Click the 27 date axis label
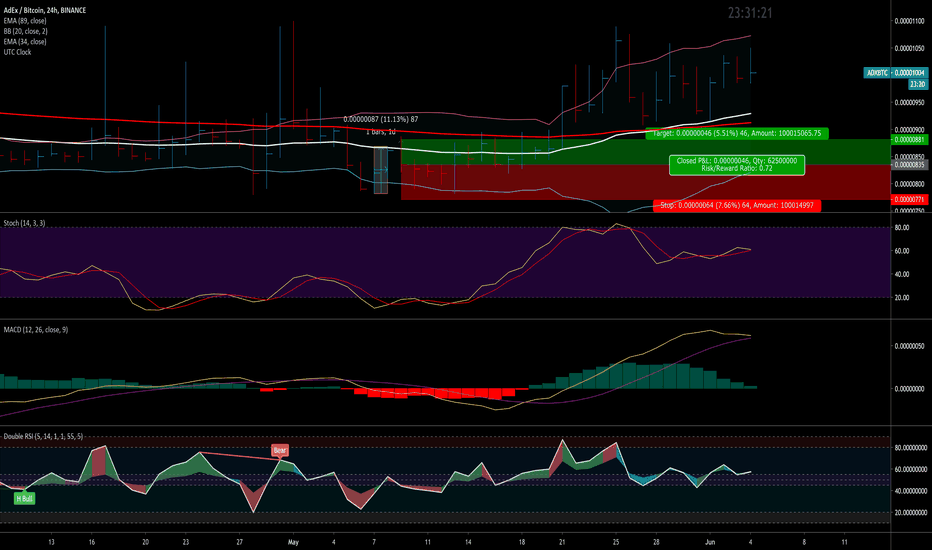 tap(240, 542)
